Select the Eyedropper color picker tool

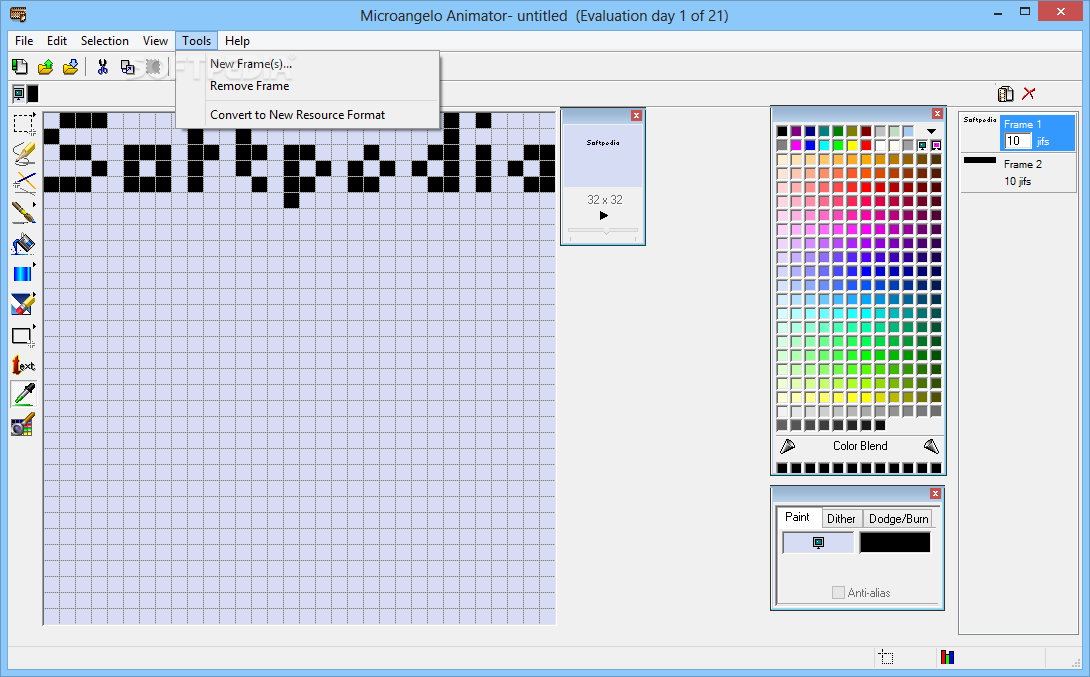click(x=24, y=394)
